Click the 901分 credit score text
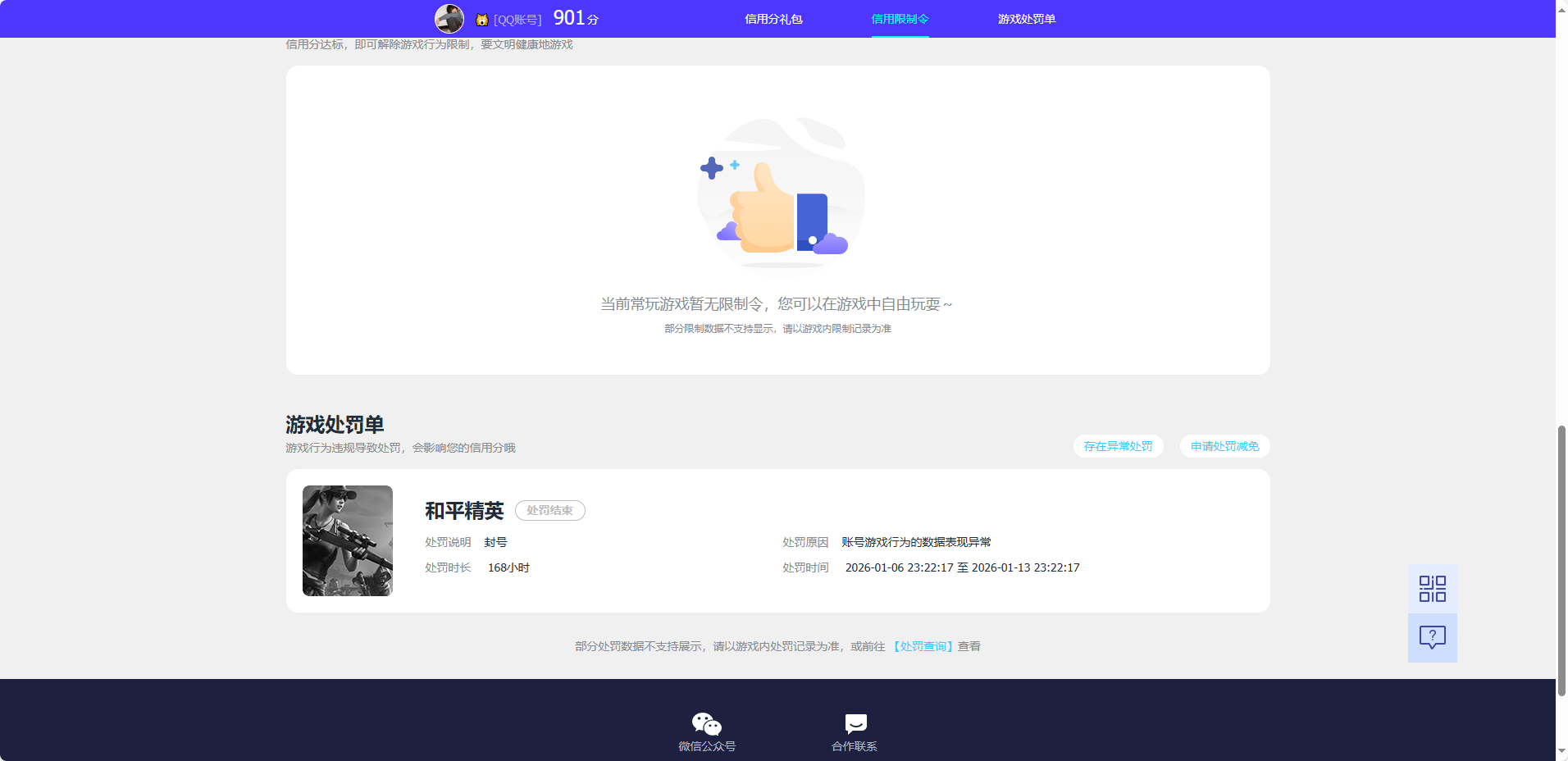Image resolution: width=1568 pixels, height=761 pixels. [576, 18]
